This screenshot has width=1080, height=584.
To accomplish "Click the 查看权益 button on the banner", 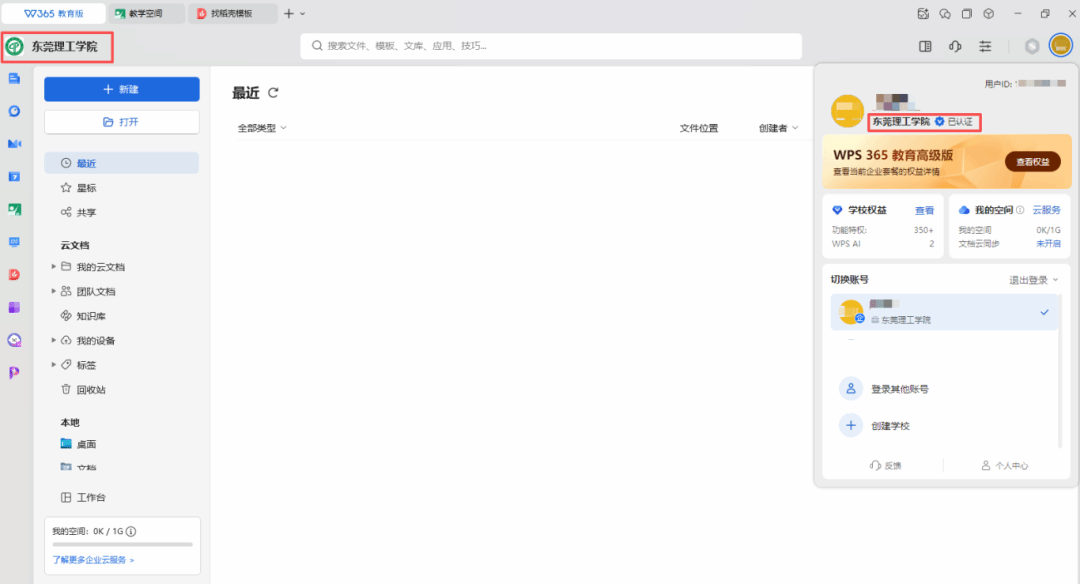I will tap(1032, 162).
